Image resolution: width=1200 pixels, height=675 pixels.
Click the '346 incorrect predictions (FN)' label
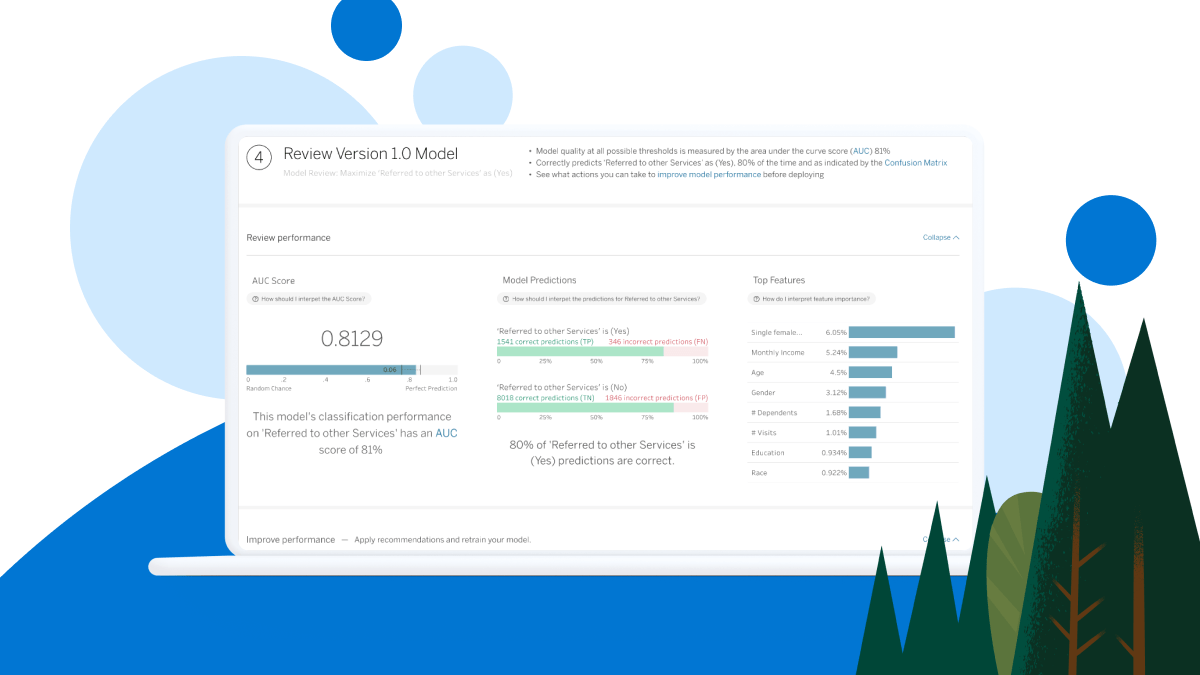(x=657, y=342)
